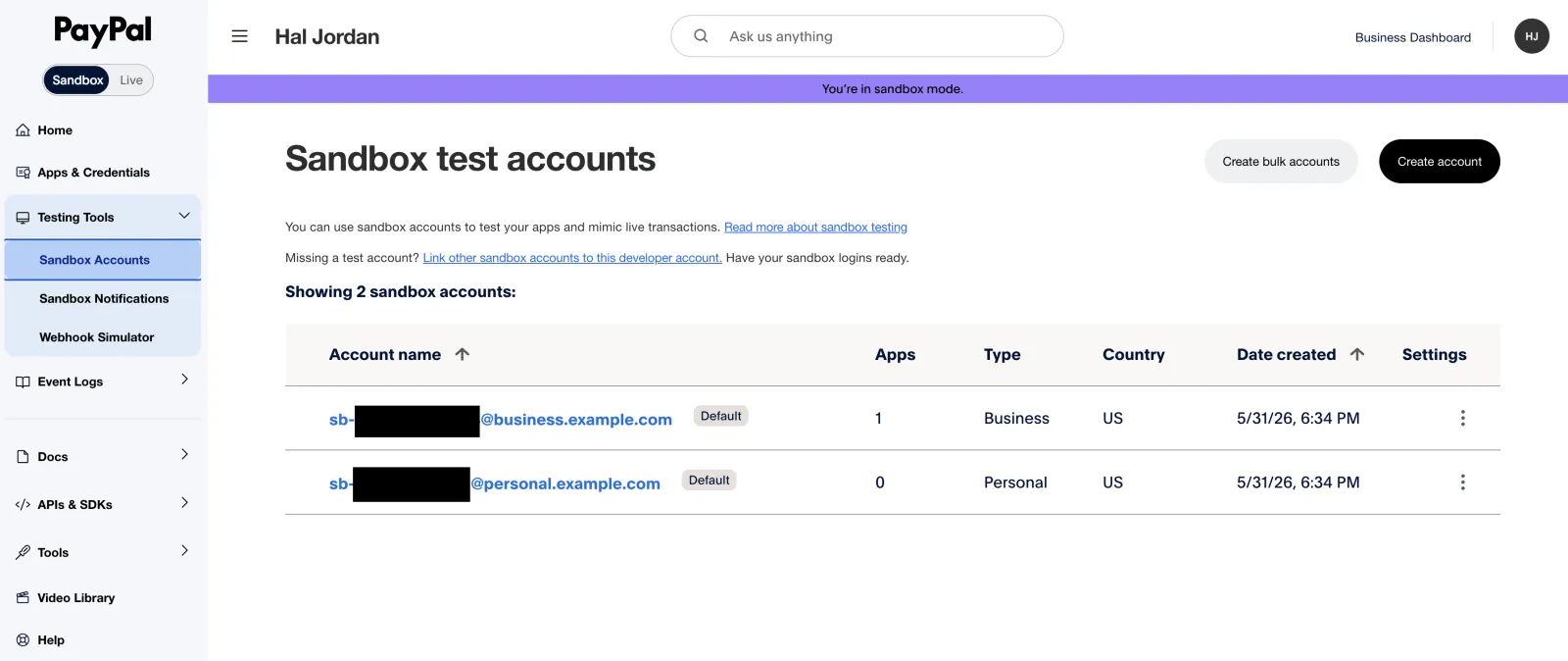Image resolution: width=1568 pixels, height=661 pixels.
Task: Click Create account button
Action: tap(1439, 162)
